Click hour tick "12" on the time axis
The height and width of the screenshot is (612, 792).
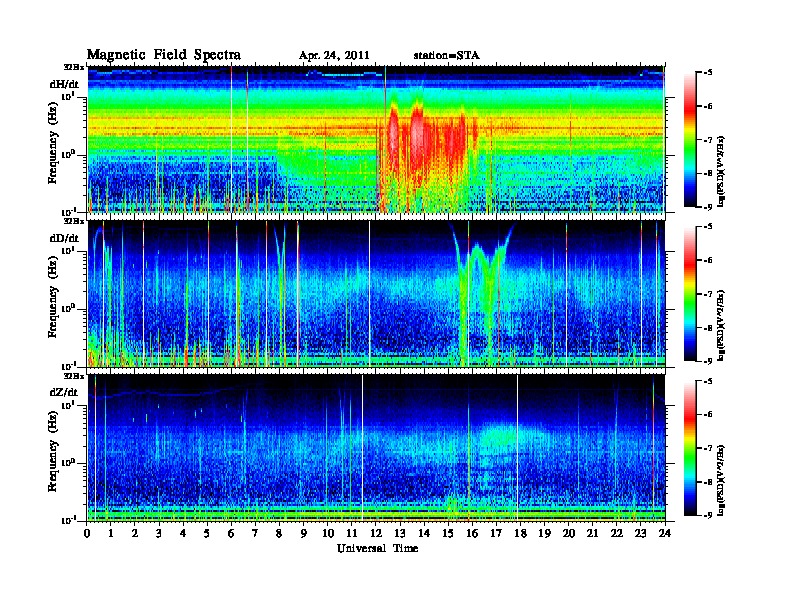[x=376, y=533]
